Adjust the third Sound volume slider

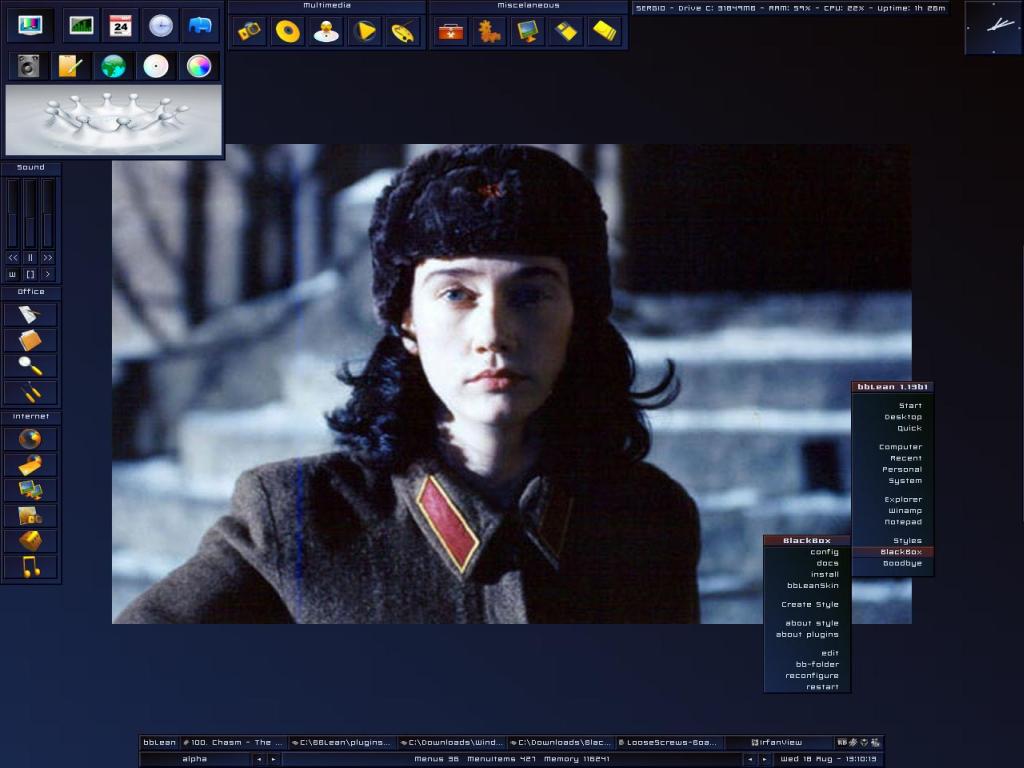48,214
